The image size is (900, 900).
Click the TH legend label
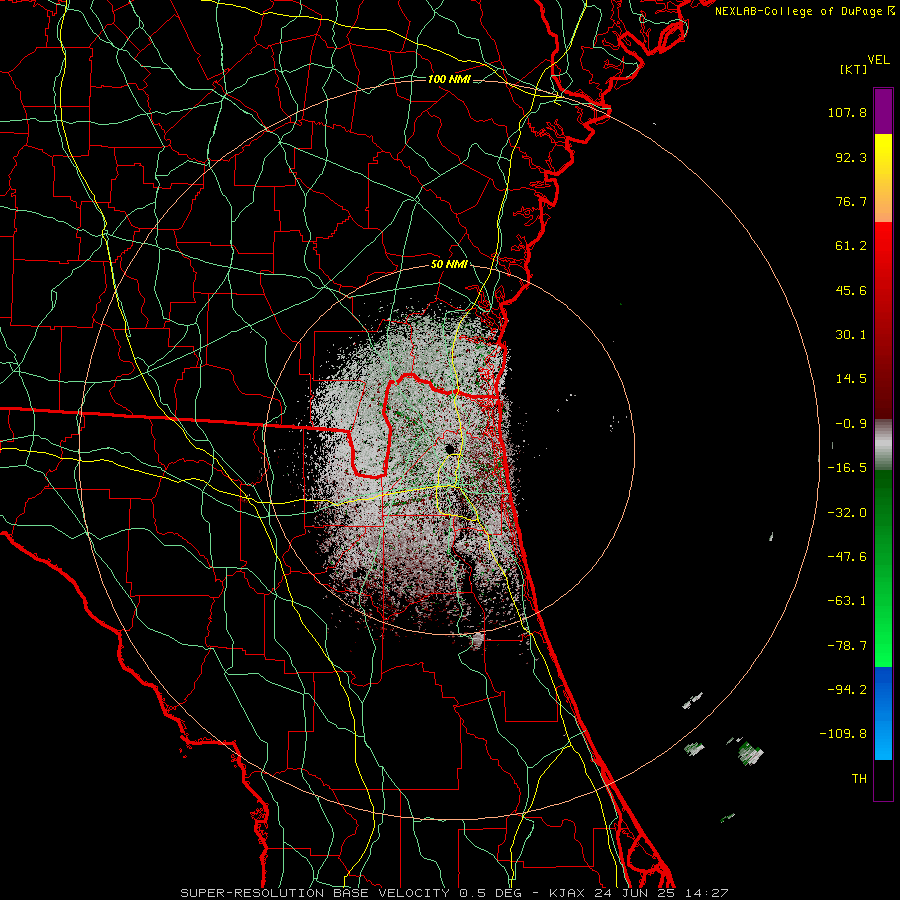(x=859, y=779)
